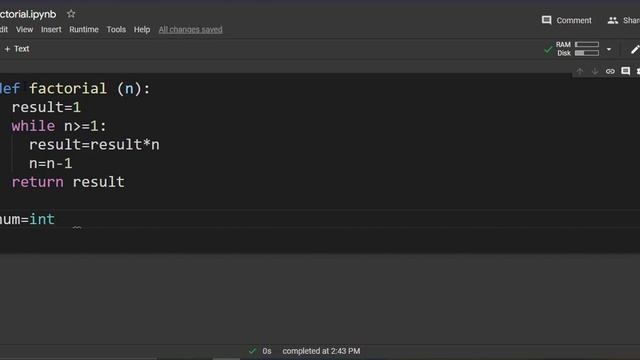The image size is (640, 360).
Task: Click the 'def factorial (n):' code line
Action: 75,88
